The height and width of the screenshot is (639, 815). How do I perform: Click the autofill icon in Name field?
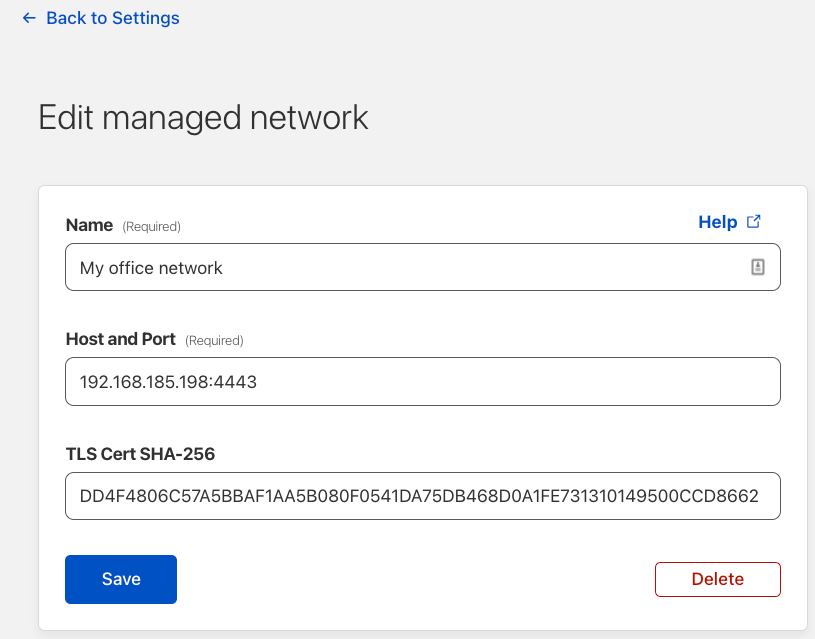tap(757, 267)
